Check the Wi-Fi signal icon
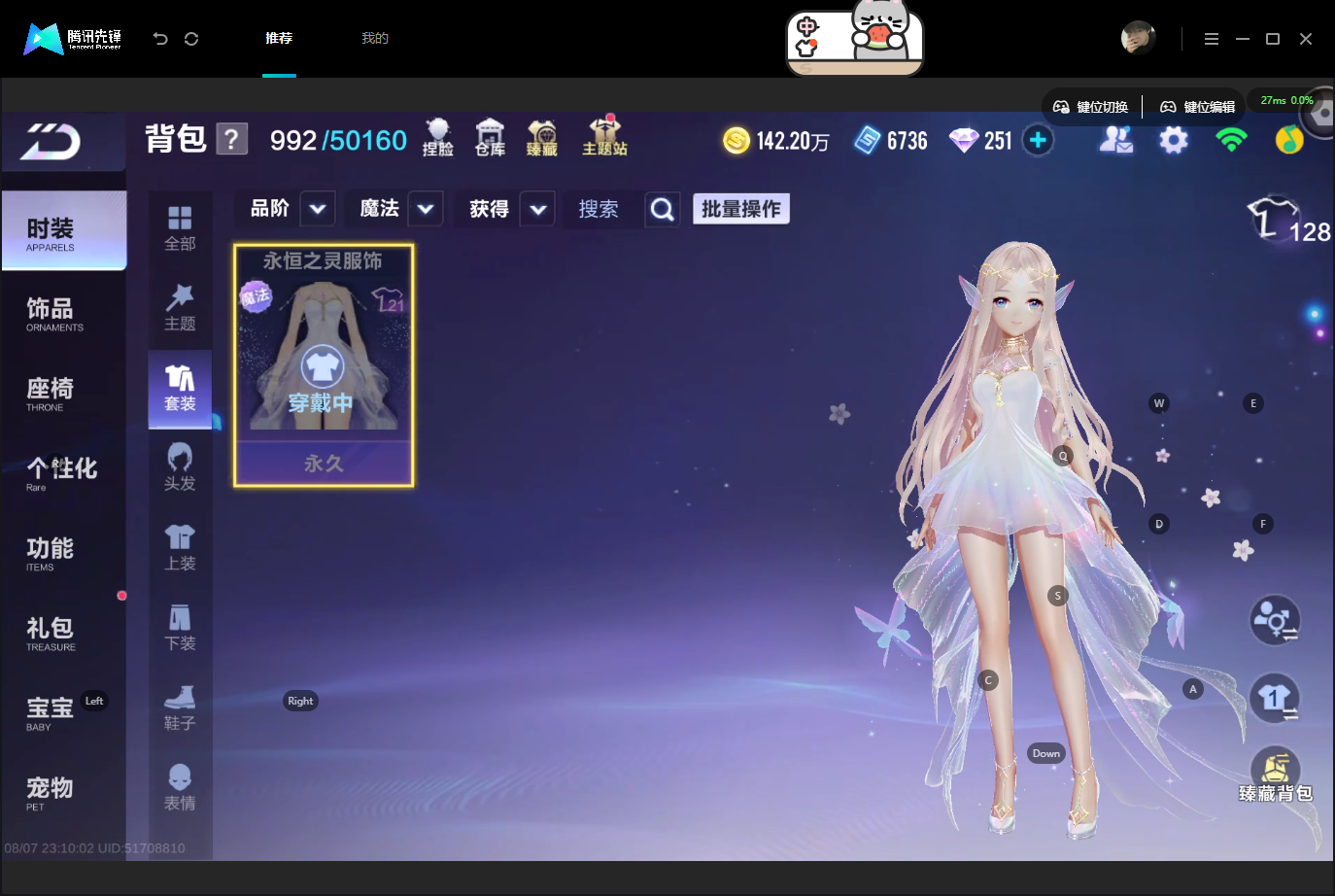Image resolution: width=1335 pixels, height=896 pixels. [x=1231, y=140]
